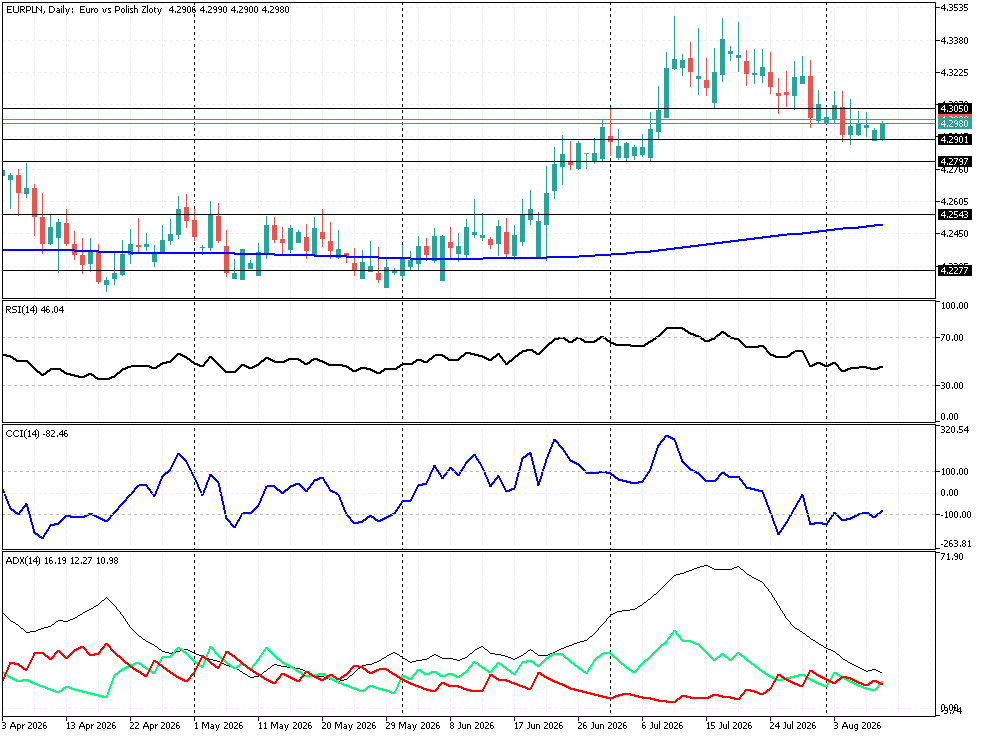Click the 4.3380 price scale value
The width and height of the screenshot is (983, 737).
(x=953, y=41)
